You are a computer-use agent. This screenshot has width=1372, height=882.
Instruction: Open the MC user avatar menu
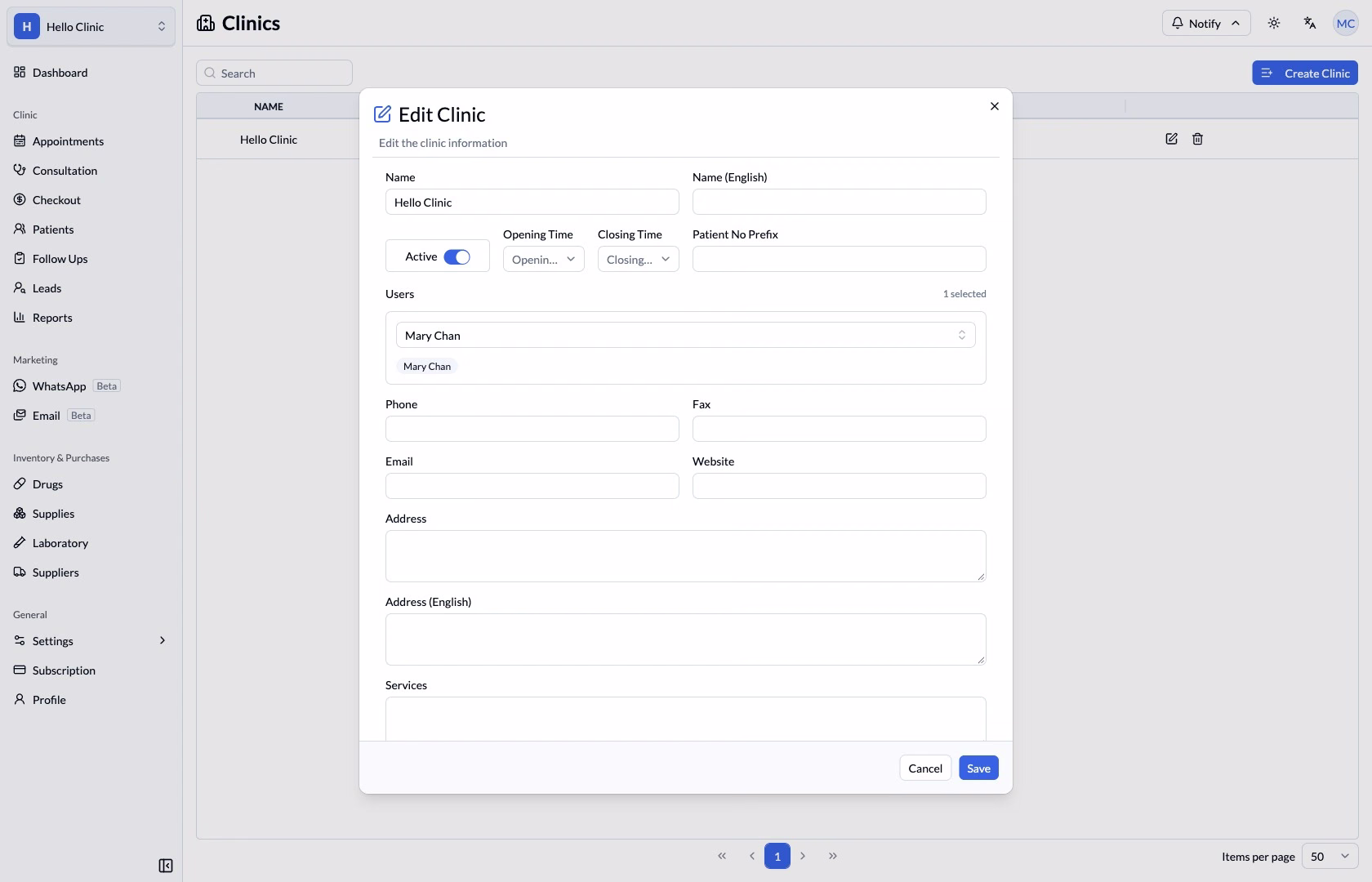pyautogui.click(x=1346, y=23)
